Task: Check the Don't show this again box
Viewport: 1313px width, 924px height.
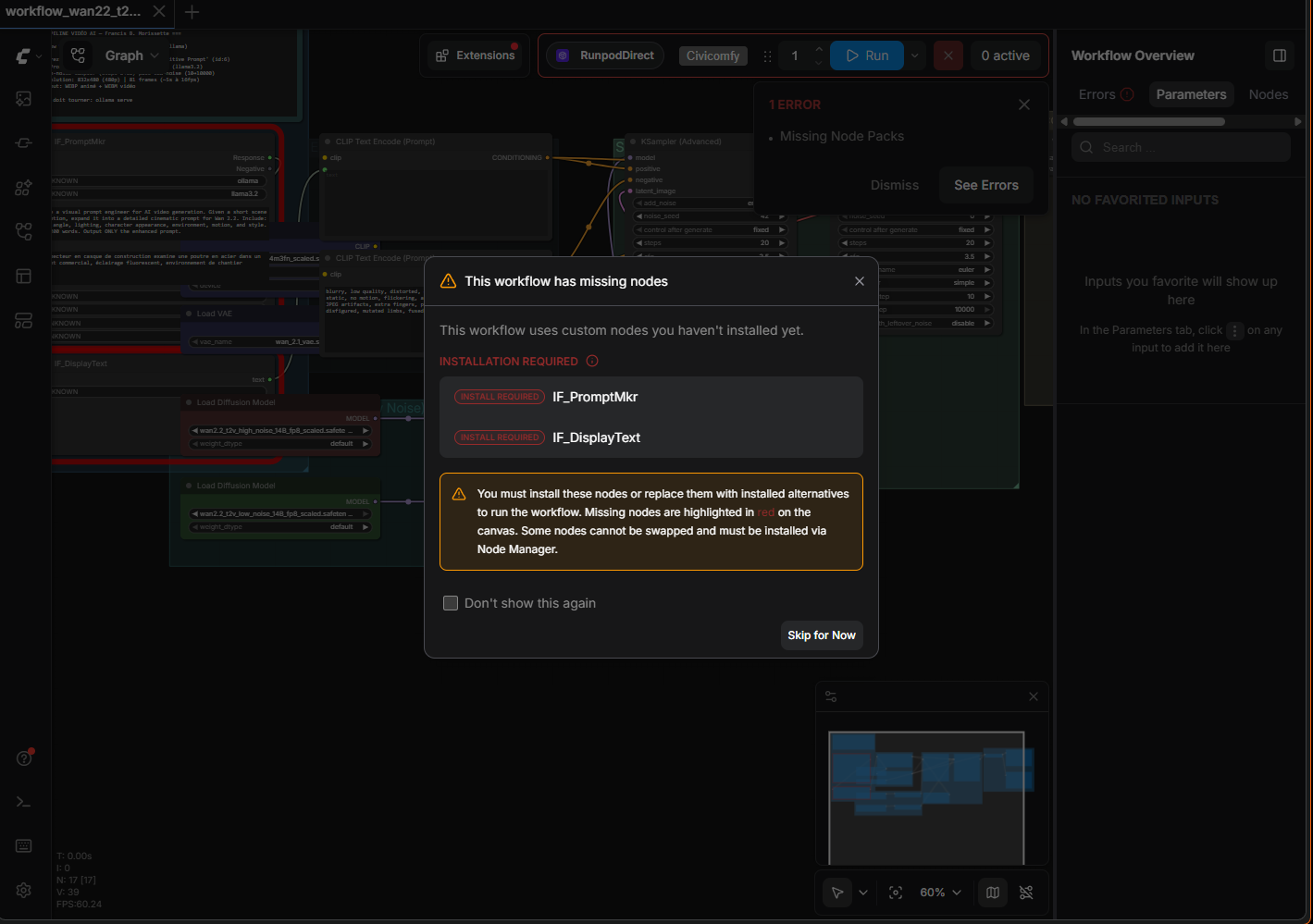Action: pos(451,603)
